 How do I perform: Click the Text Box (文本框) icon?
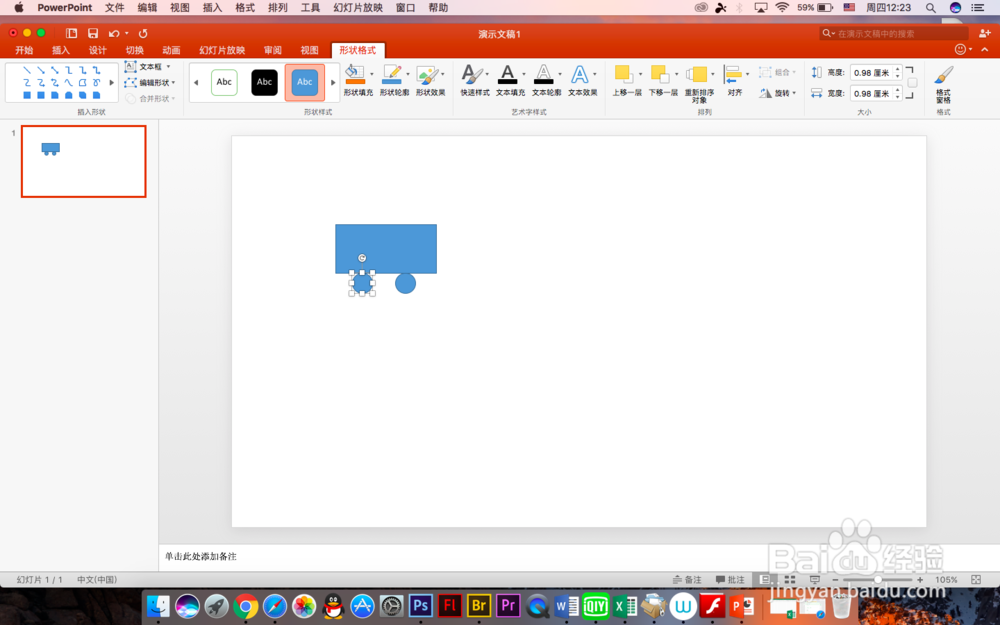(x=131, y=66)
